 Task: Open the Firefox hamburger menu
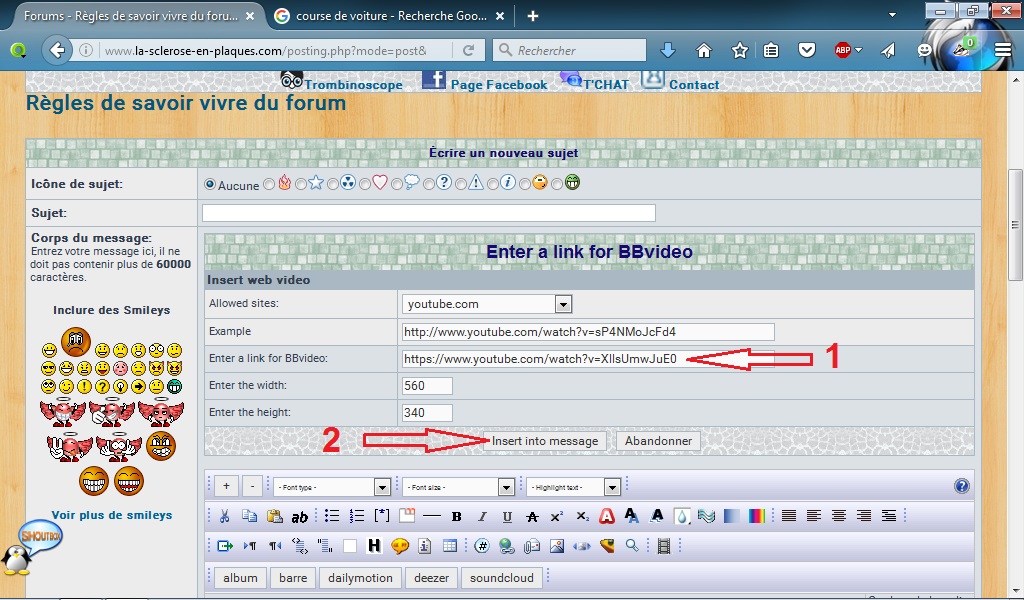pos(1003,50)
